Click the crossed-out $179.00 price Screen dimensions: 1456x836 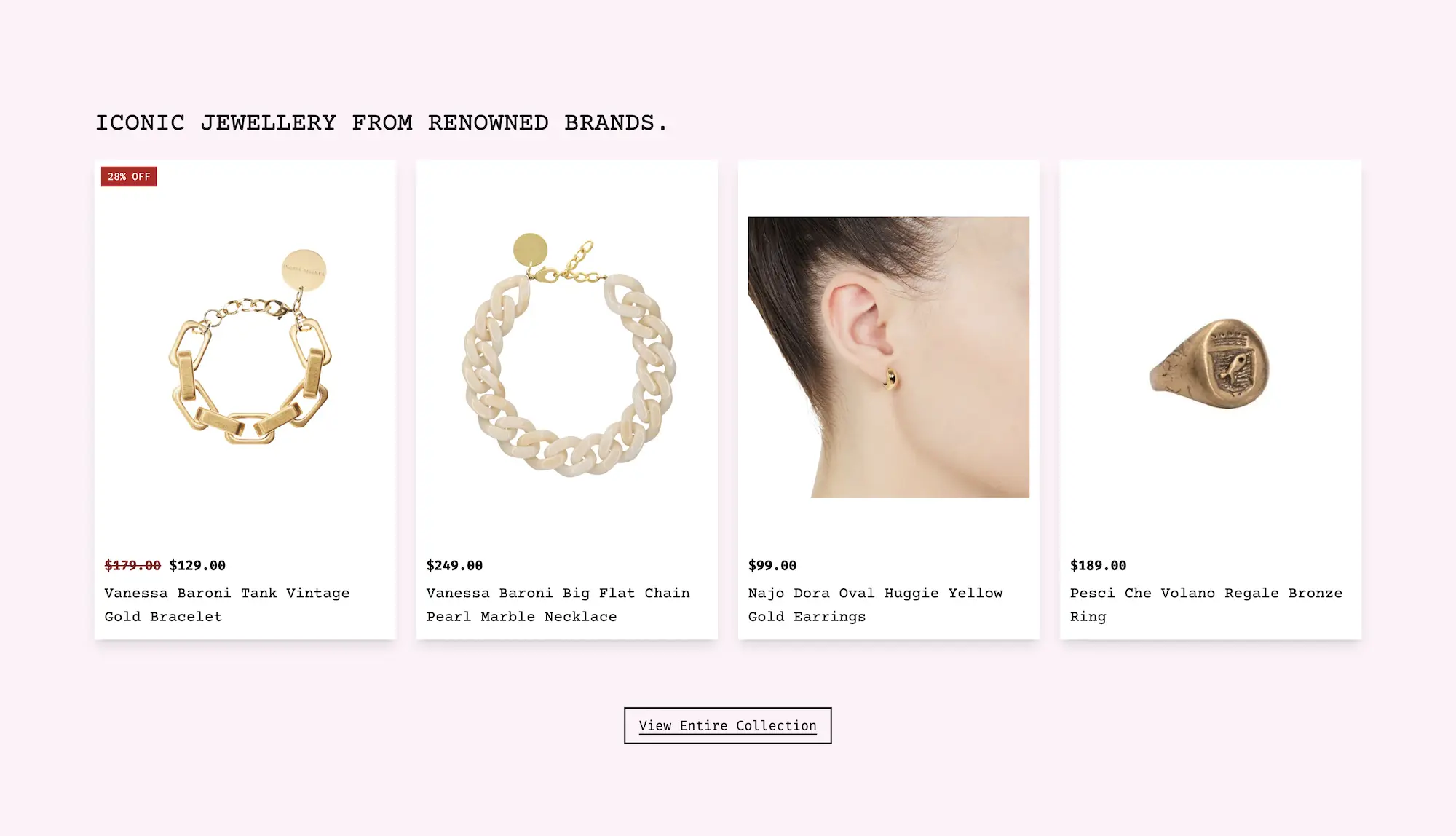(132, 565)
